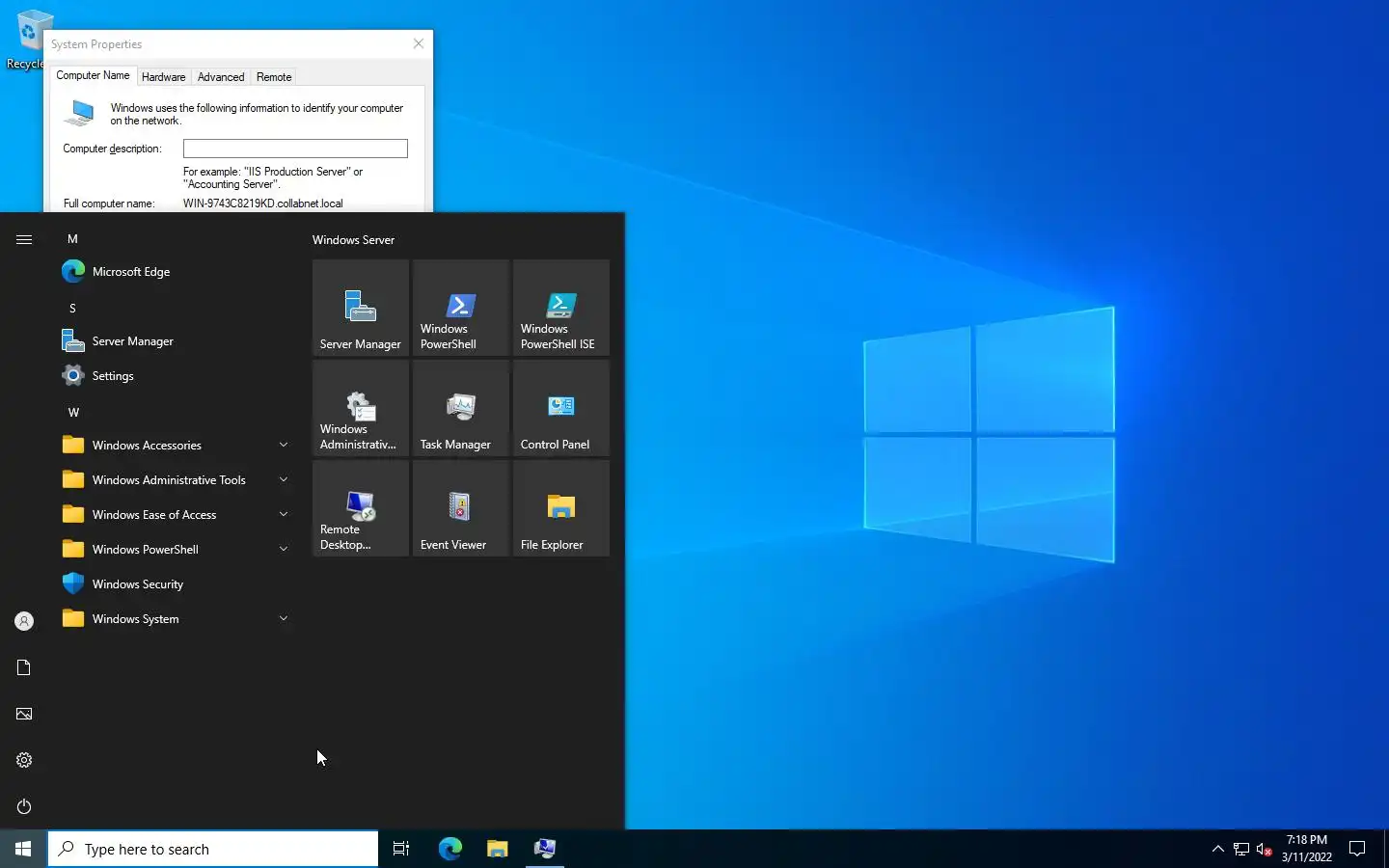Launch the Event Viewer tile
Image resolution: width=1389 pixels, height=868 pixels.
click(x=461, y=508)
